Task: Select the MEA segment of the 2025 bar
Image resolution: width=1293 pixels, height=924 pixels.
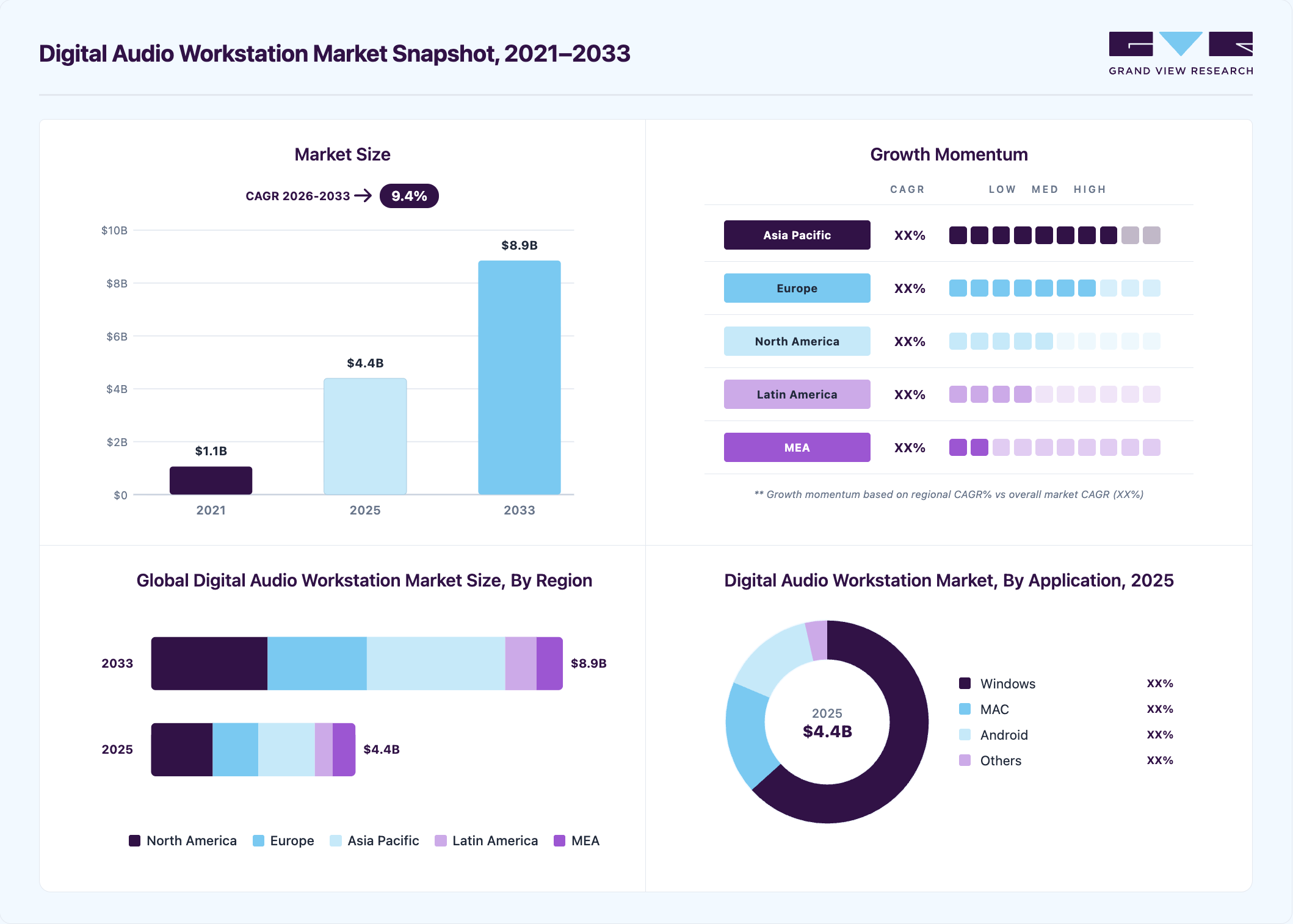Action: click(x=344, y=749)
